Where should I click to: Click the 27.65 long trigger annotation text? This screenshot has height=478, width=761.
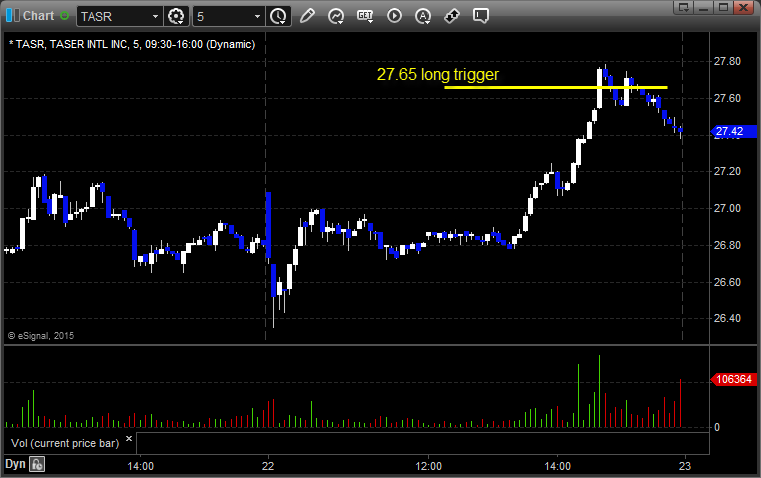438,74
